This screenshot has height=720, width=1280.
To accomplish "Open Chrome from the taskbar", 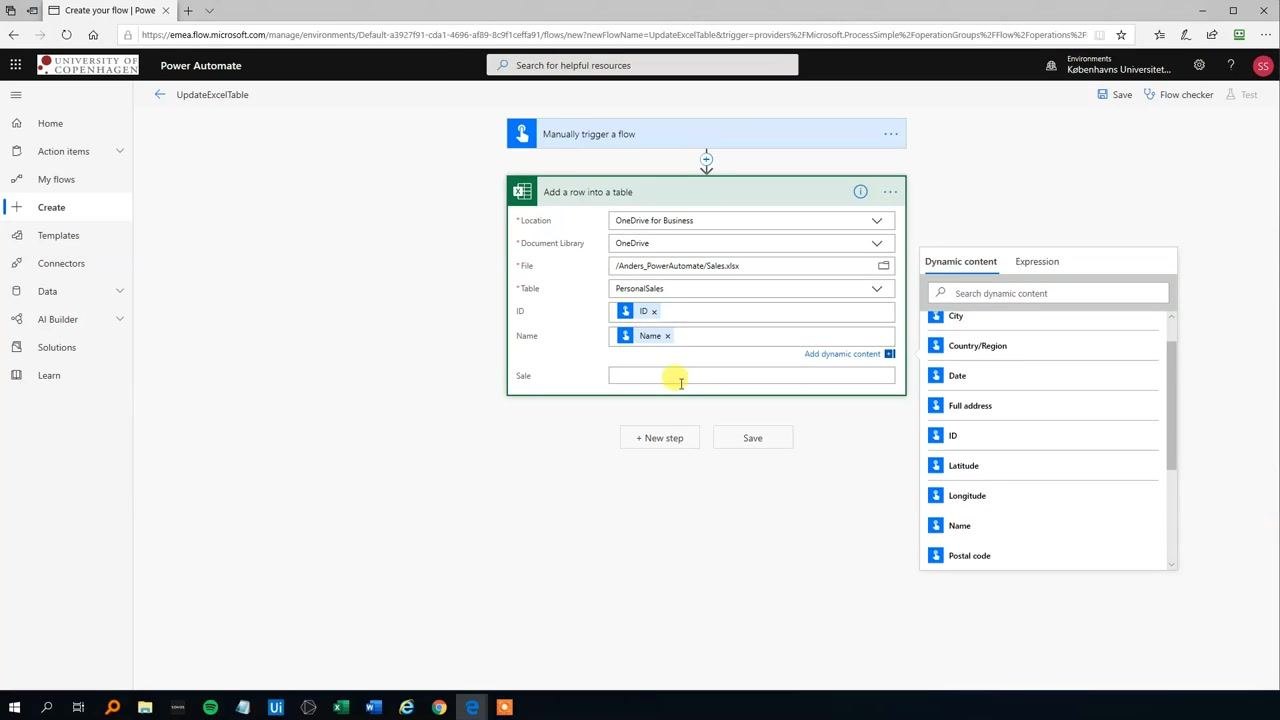I will (x=439, y=707).
